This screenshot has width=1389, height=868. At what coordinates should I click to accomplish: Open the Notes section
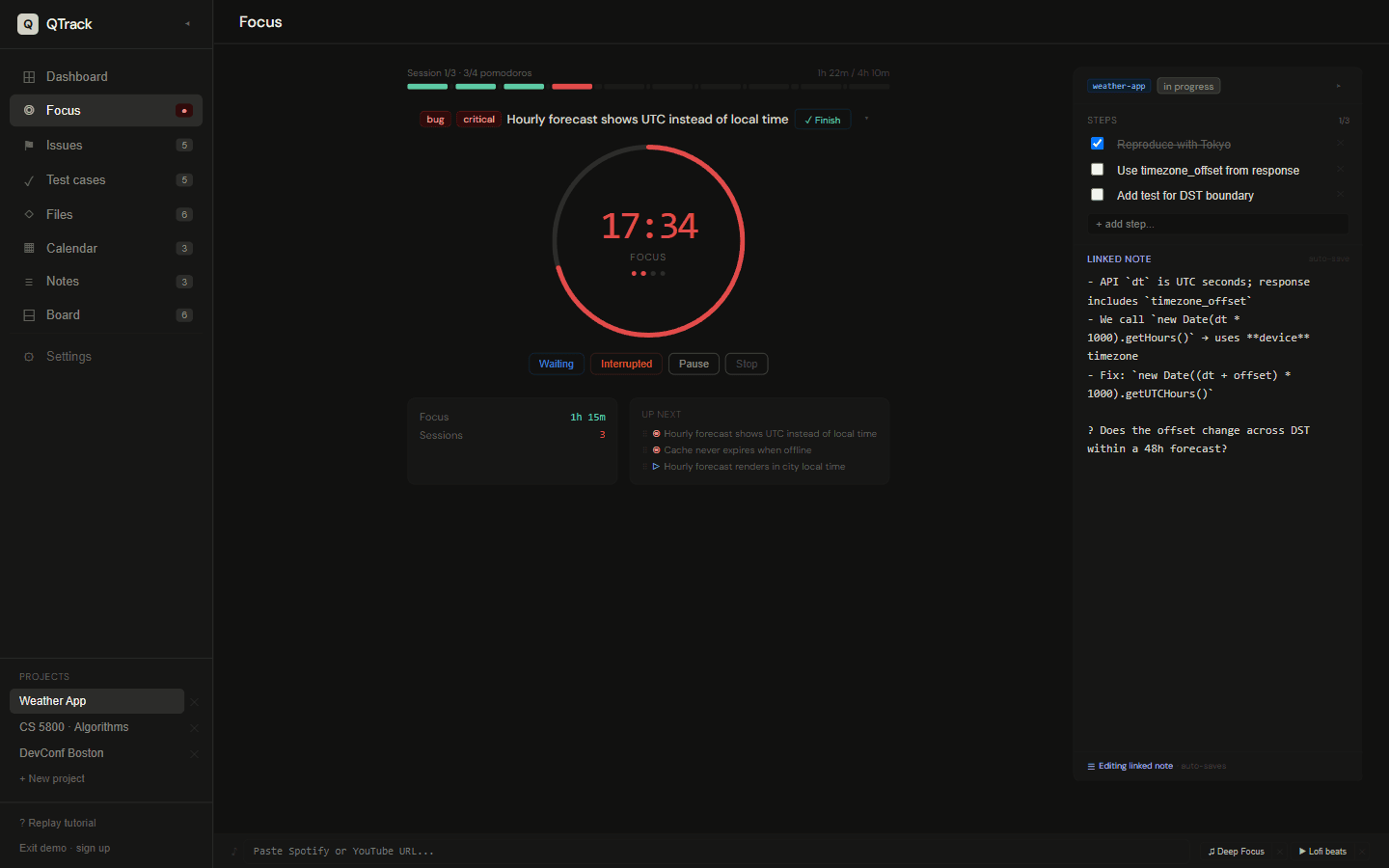106,282
